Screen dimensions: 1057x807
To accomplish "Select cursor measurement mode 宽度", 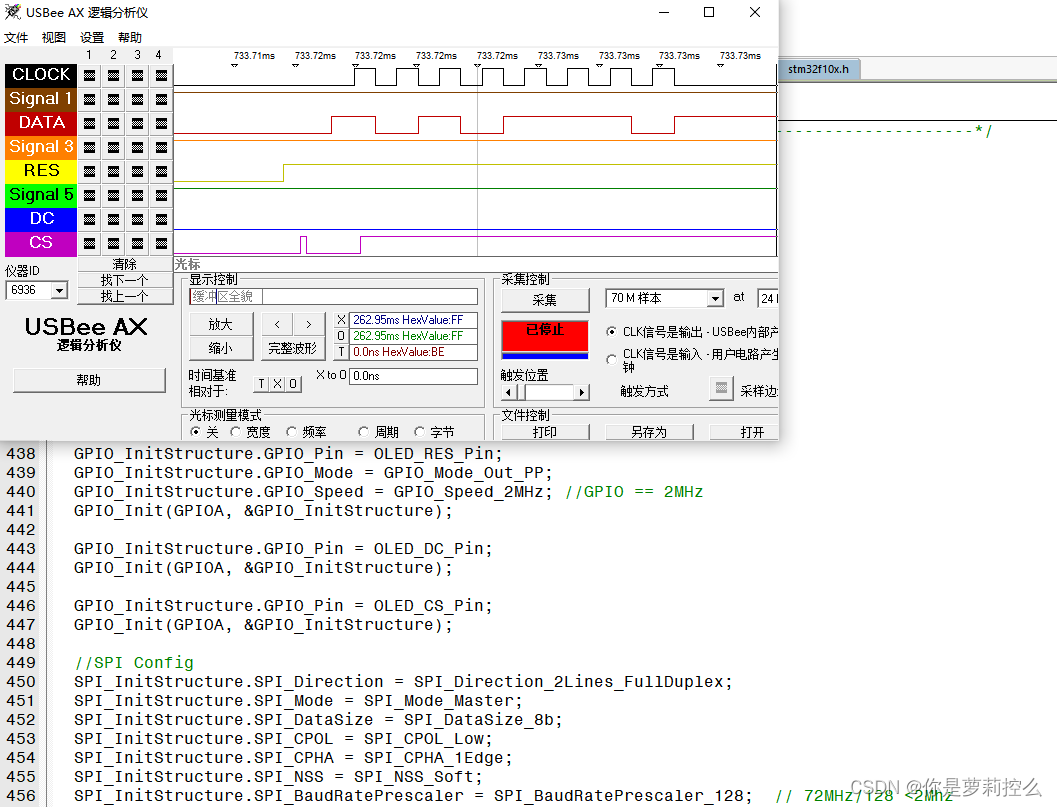I will point(235,431).
